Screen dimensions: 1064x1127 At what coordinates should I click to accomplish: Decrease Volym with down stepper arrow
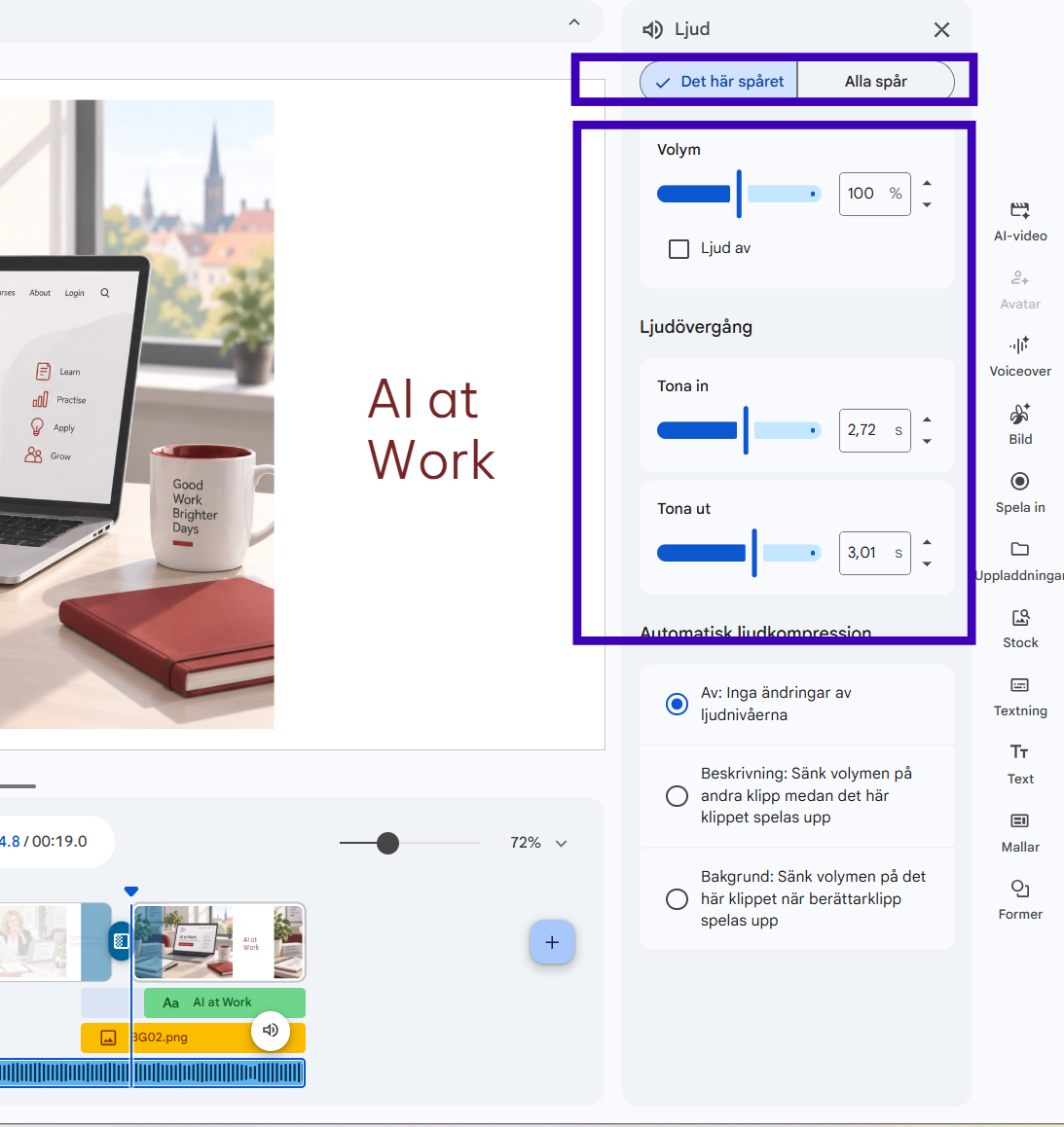pos(928,204)
